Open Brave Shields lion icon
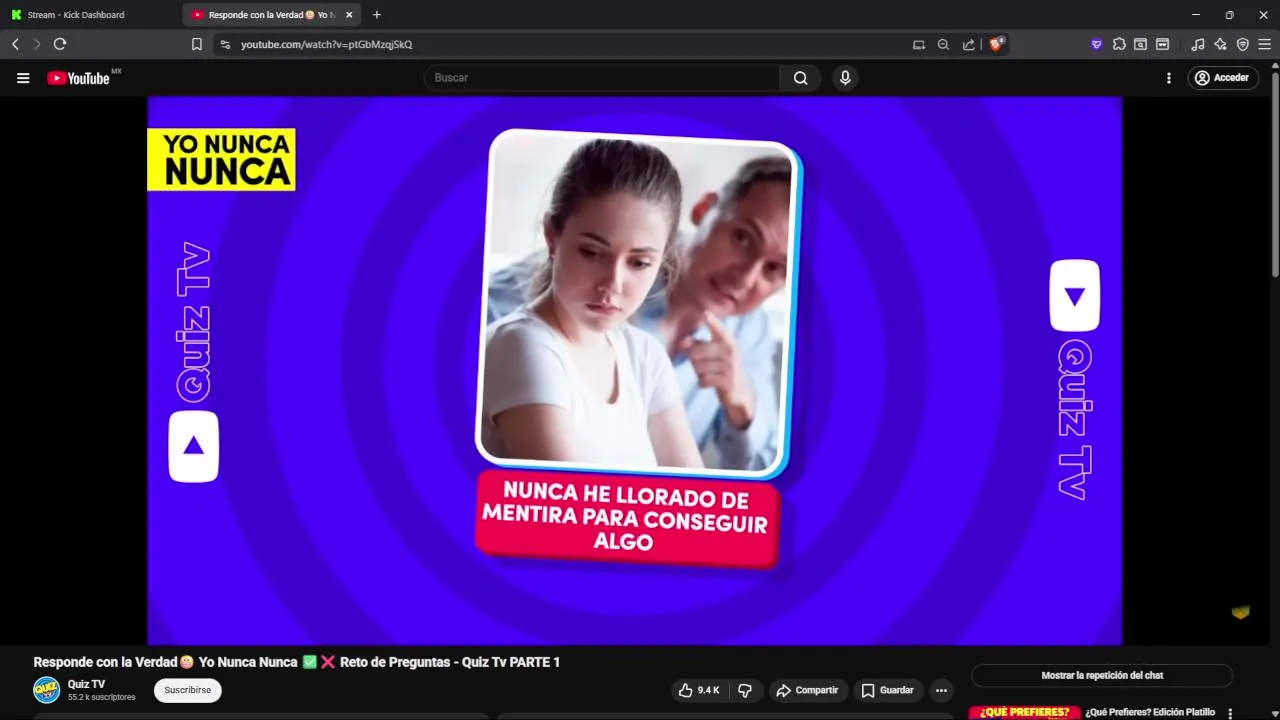 click(996, 44)
